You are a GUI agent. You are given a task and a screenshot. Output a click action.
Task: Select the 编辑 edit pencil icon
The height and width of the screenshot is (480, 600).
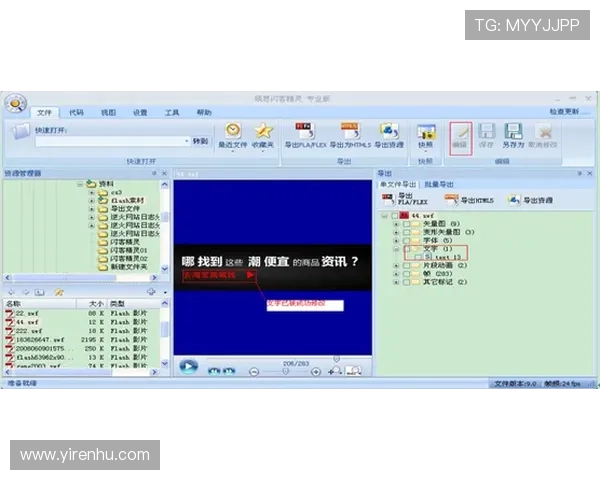pyautogui.click(x=460, y=132)
